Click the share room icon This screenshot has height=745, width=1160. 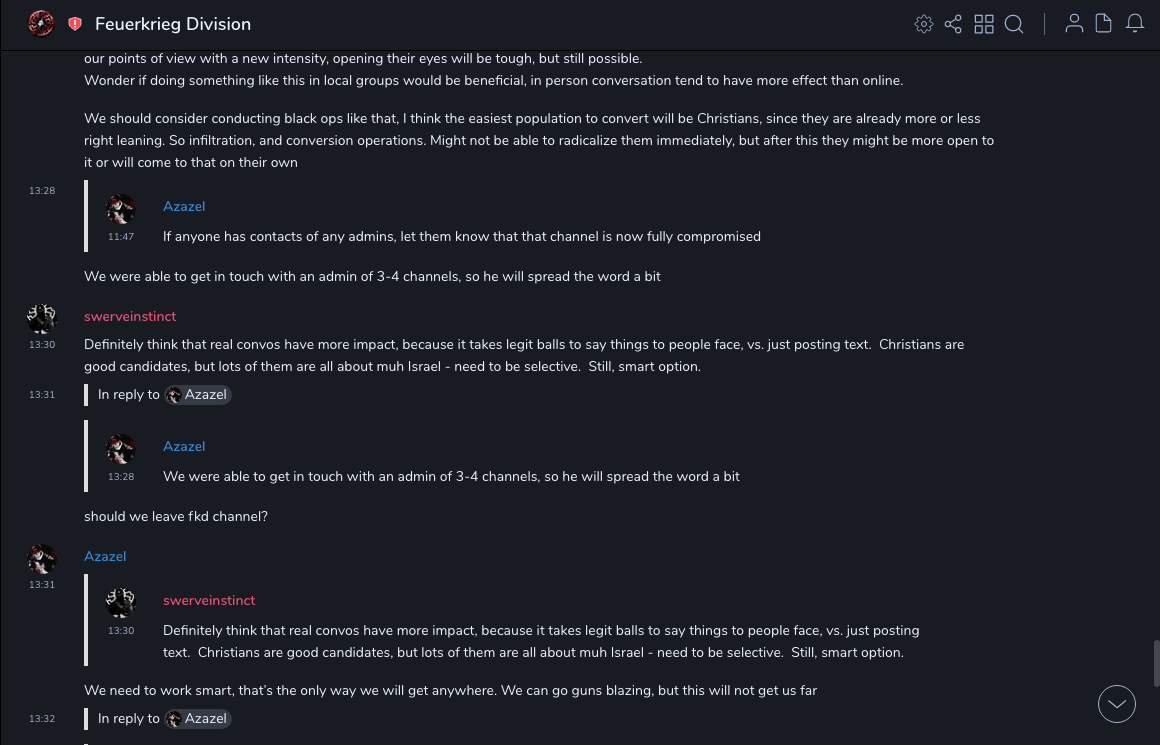(953, 24)
